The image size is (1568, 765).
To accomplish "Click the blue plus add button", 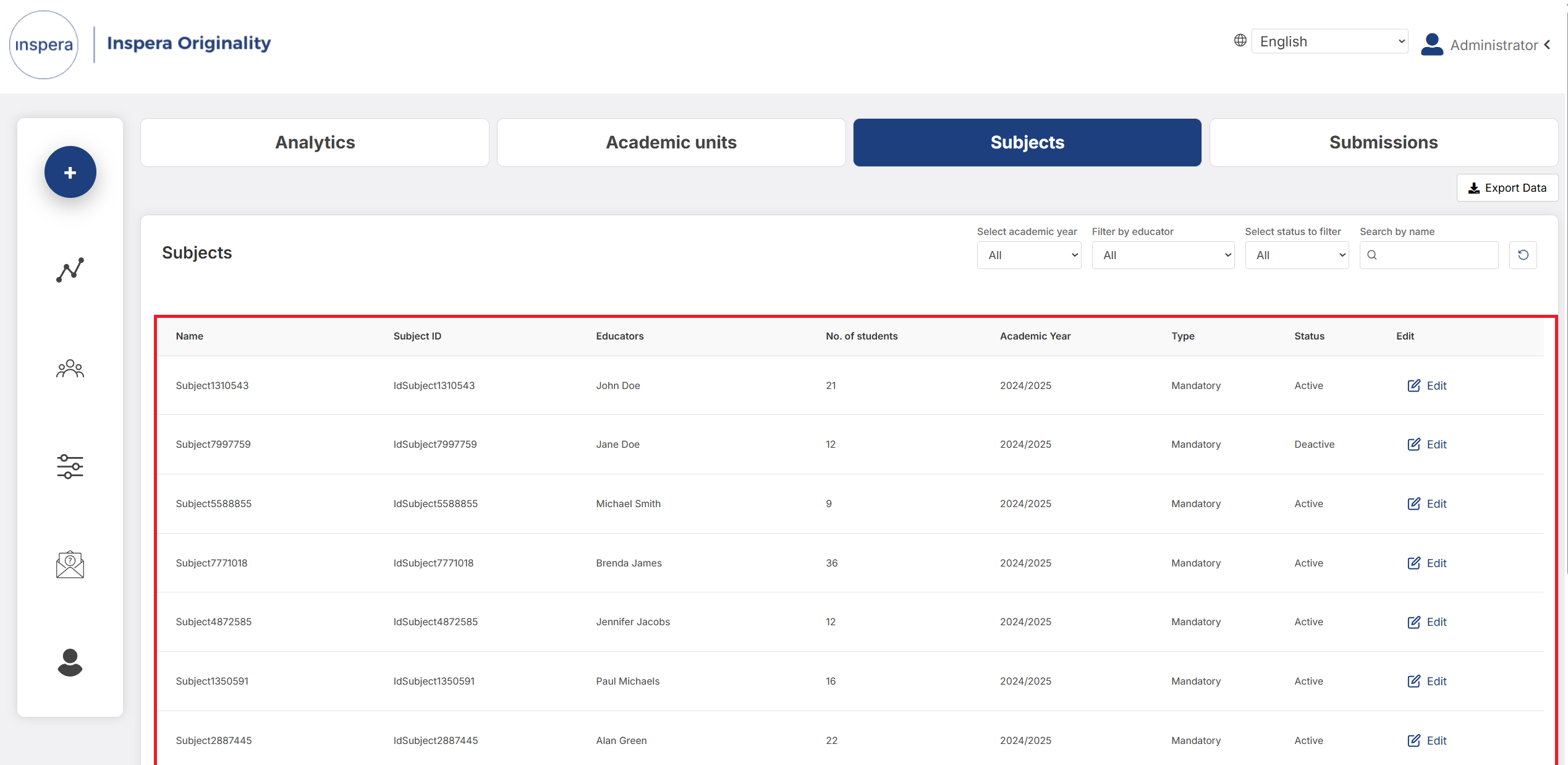I will tap(70, 172).
